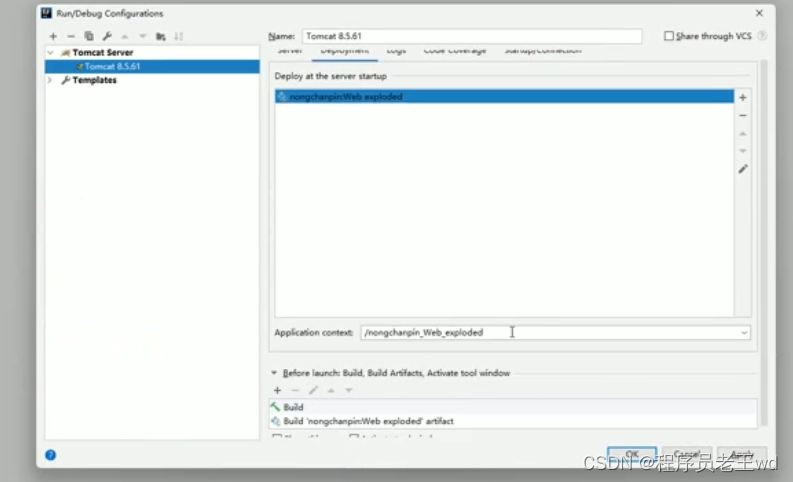The image size is (793, 482).
Task: Move deployment artifact down
Action: (742, 151)
